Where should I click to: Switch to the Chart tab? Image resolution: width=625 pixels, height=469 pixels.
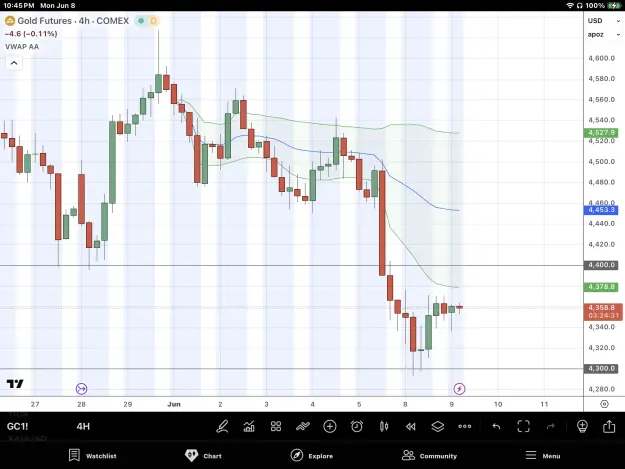203,455
